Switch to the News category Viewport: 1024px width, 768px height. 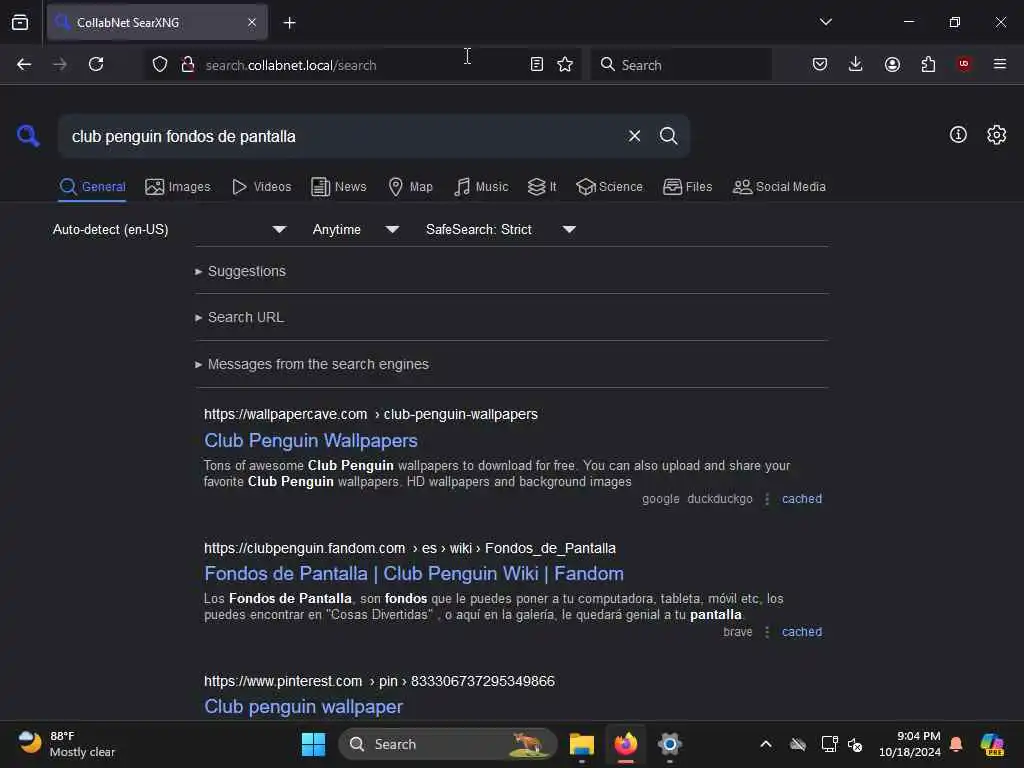[338, 187]
